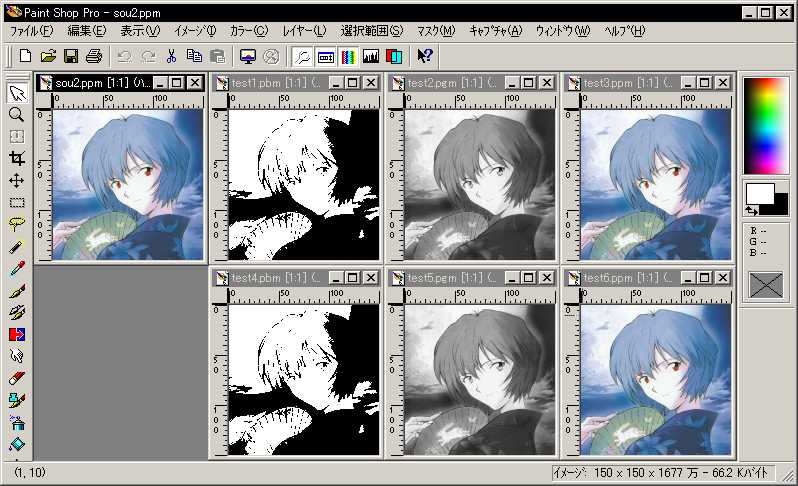Cut selection using the scissors icon

point(171,56)
